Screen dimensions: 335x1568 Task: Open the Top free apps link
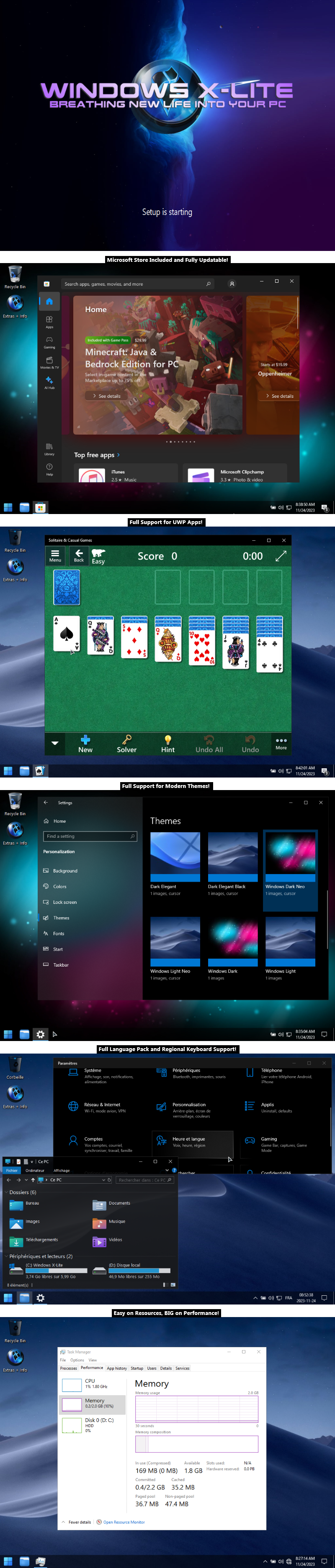97,455
